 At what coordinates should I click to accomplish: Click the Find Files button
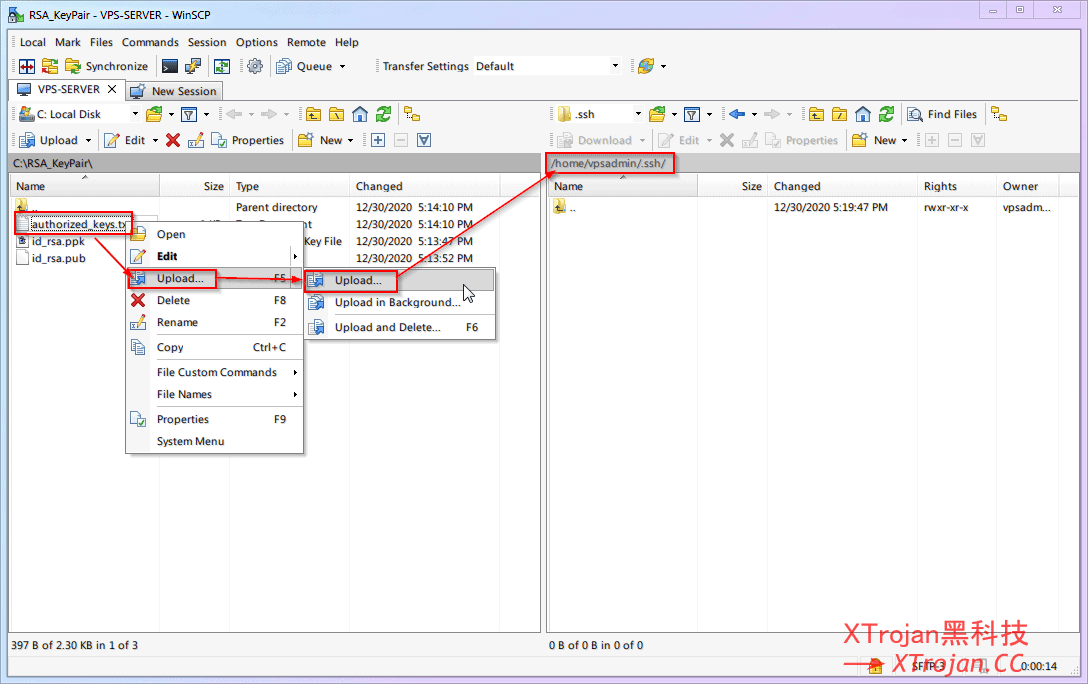942,114
